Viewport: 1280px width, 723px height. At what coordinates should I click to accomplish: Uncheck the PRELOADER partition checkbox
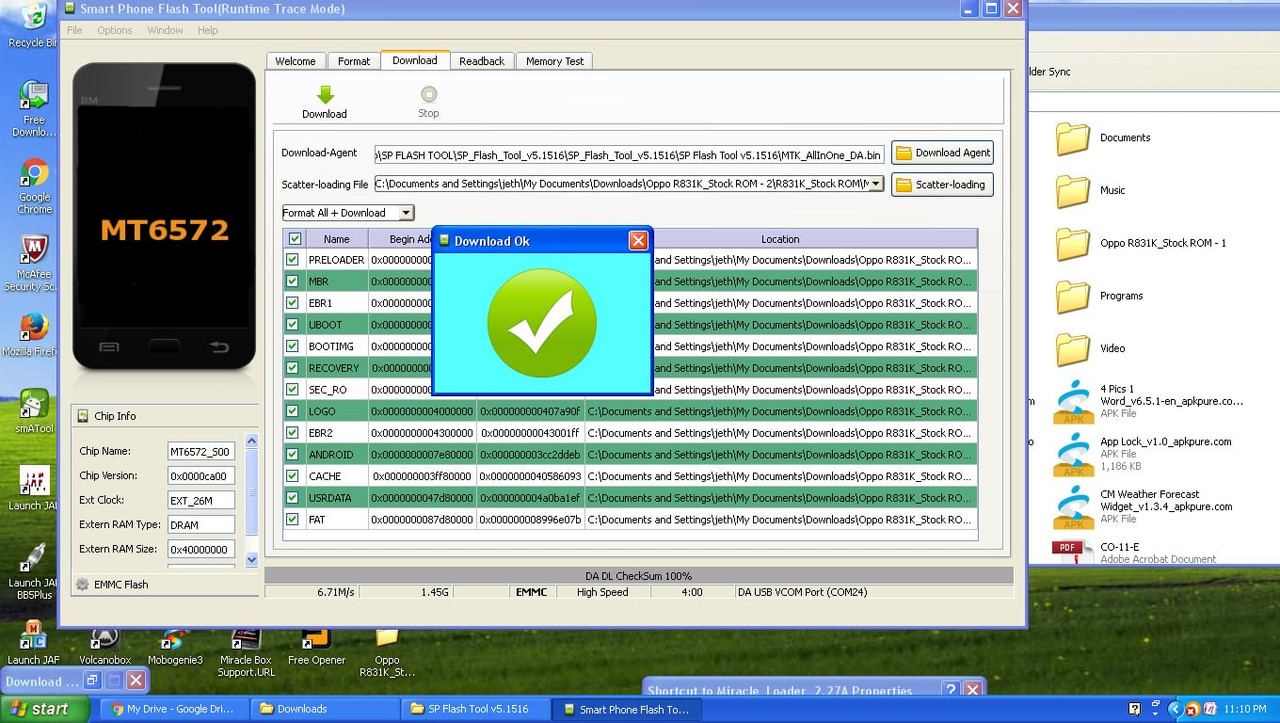[292, 259]
